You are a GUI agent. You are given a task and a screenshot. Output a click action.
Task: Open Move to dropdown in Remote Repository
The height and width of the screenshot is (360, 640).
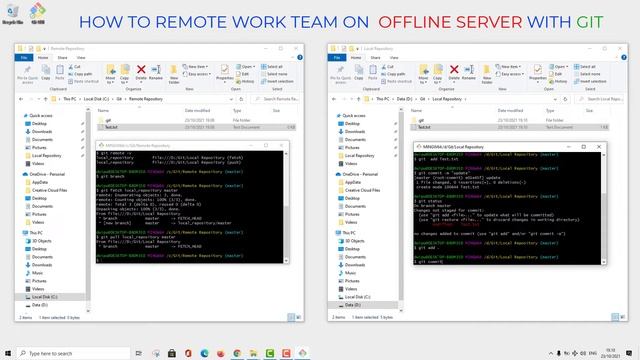pyautogui.click(x=110, y=74)
